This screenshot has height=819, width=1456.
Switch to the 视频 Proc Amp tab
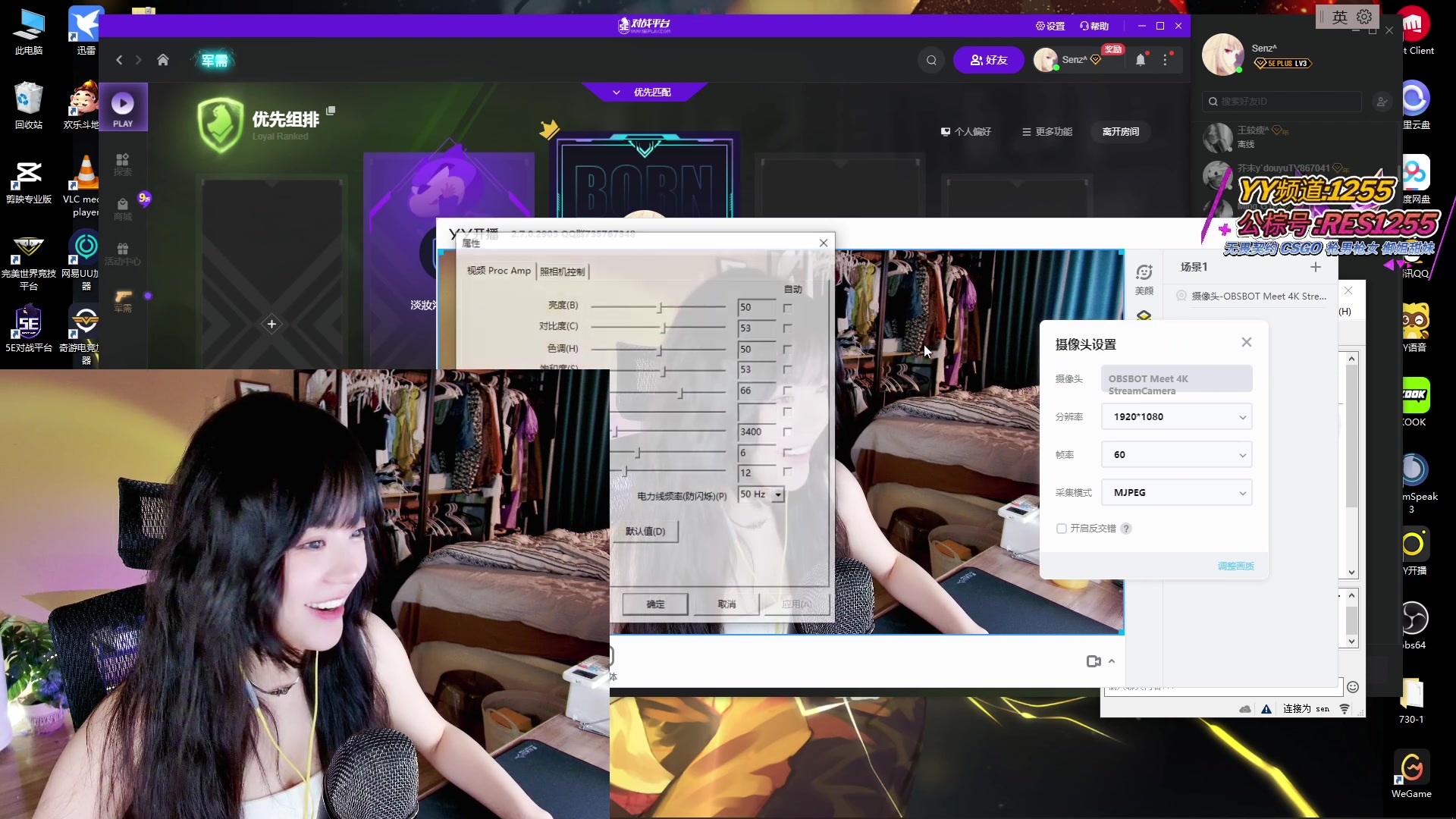click(x=498, y=271)
